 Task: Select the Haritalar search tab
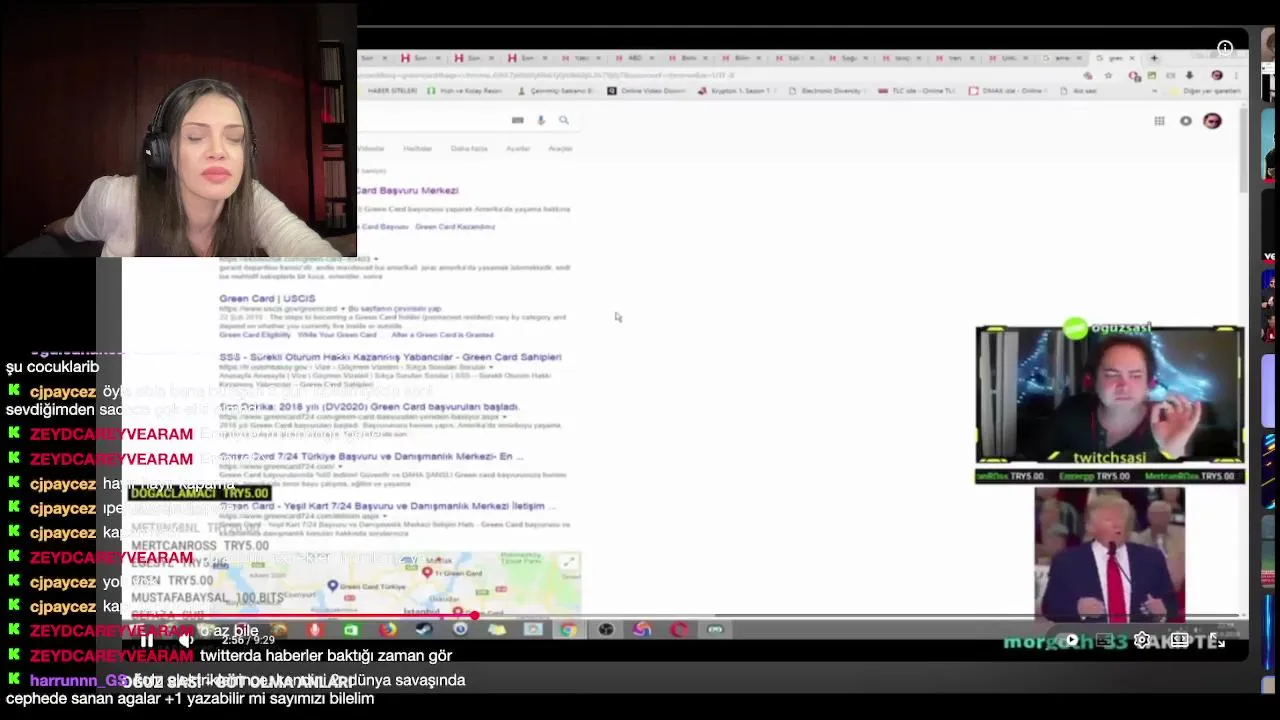pos(417,148)
